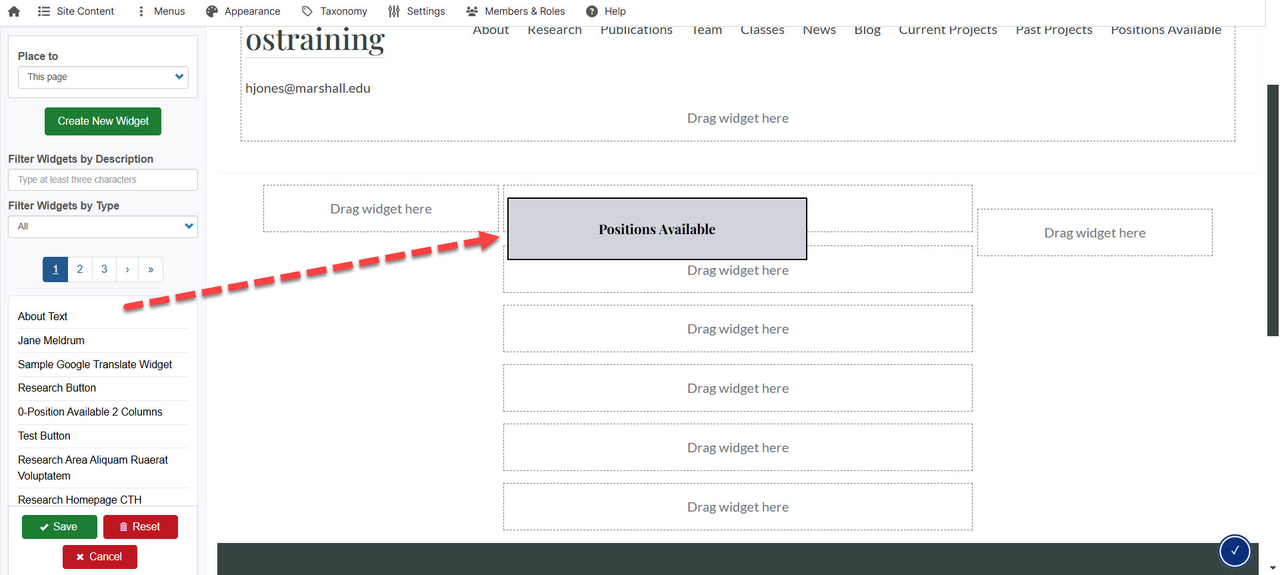Select the Research Button widget
The height and width of the screenshot is (575, 1280).
57,388
